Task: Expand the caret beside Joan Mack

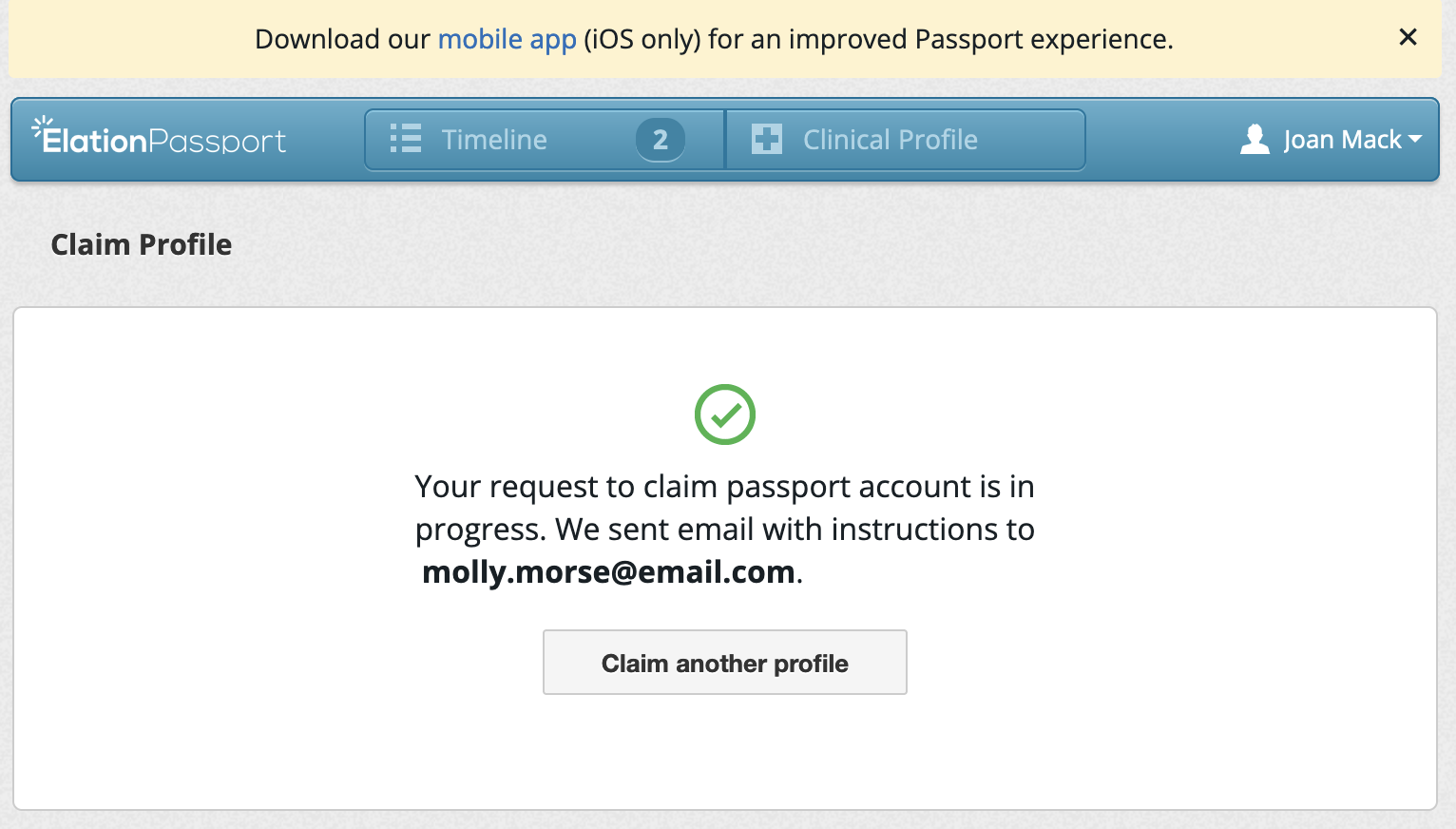Action: 1415,139
